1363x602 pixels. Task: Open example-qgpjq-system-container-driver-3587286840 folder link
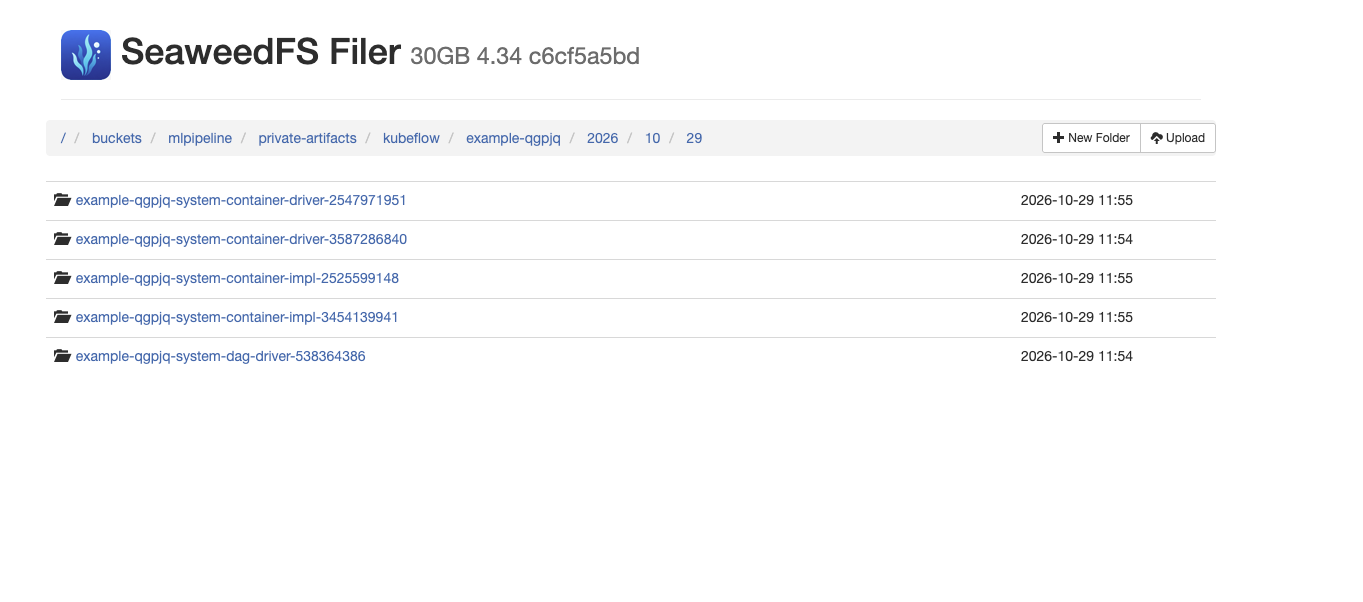241,239
